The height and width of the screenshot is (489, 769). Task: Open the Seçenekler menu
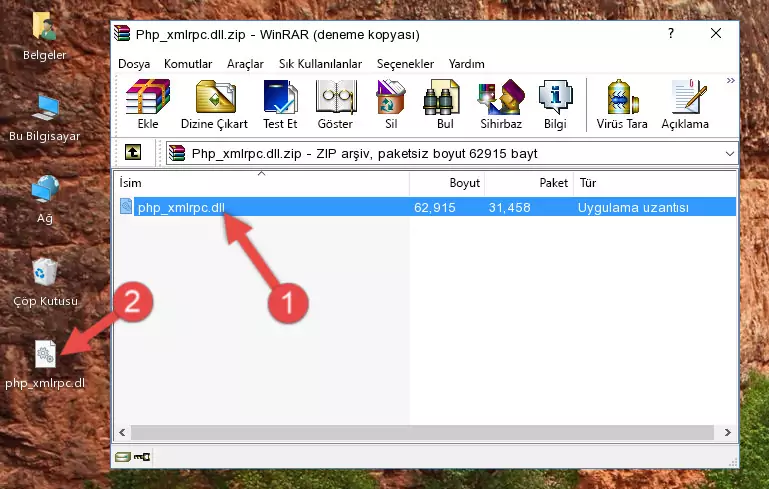(405, 64)
